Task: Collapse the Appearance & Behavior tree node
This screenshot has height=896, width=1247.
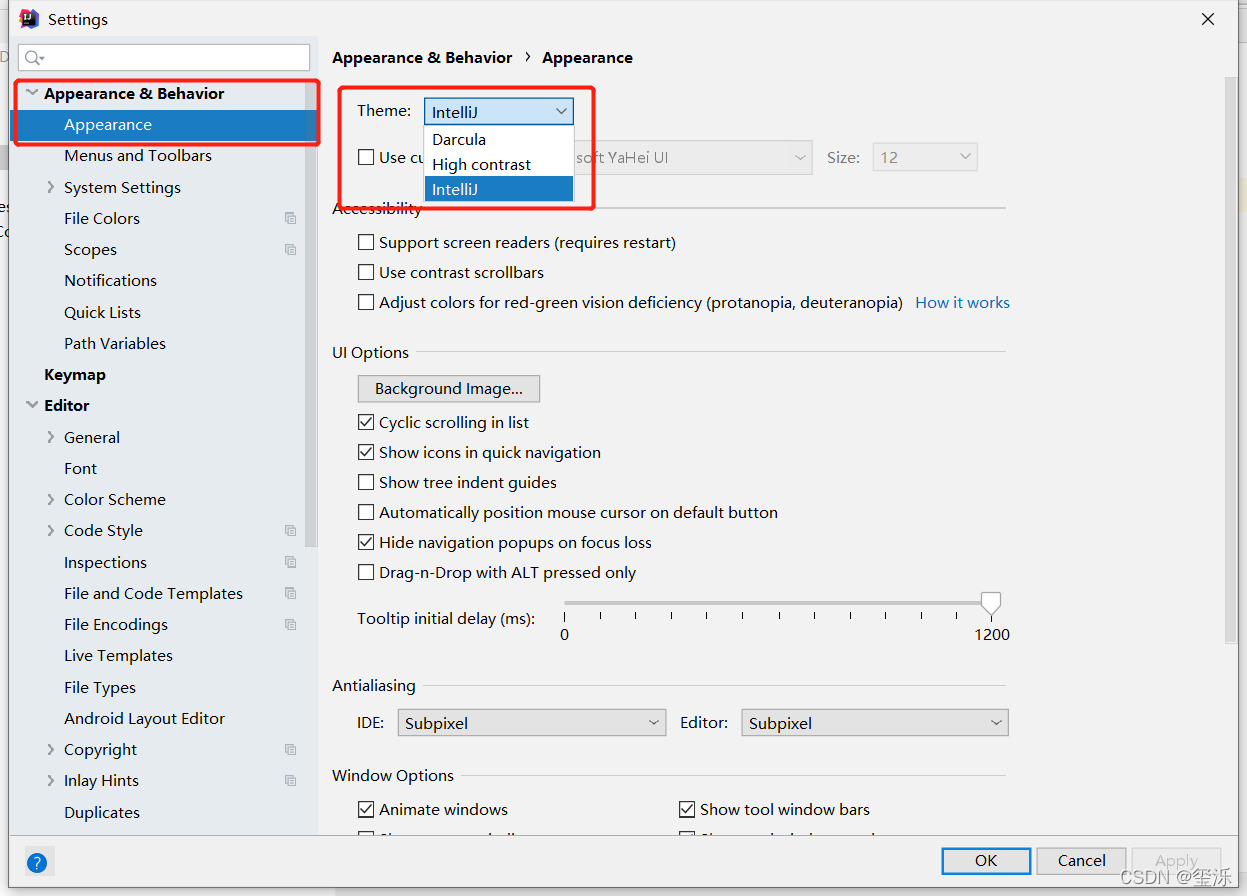Action: point(32,93)
